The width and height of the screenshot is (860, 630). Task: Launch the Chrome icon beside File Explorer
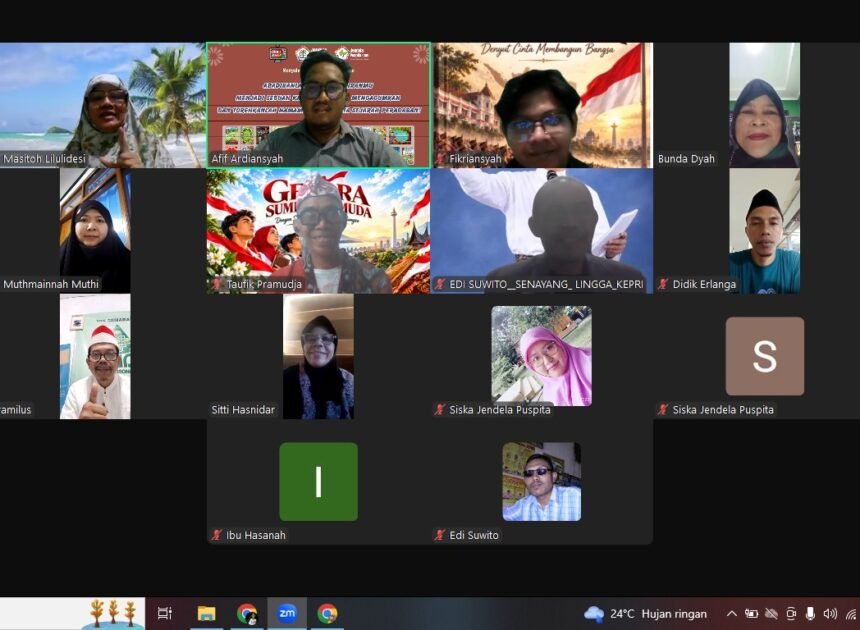(x=247, y=613)
